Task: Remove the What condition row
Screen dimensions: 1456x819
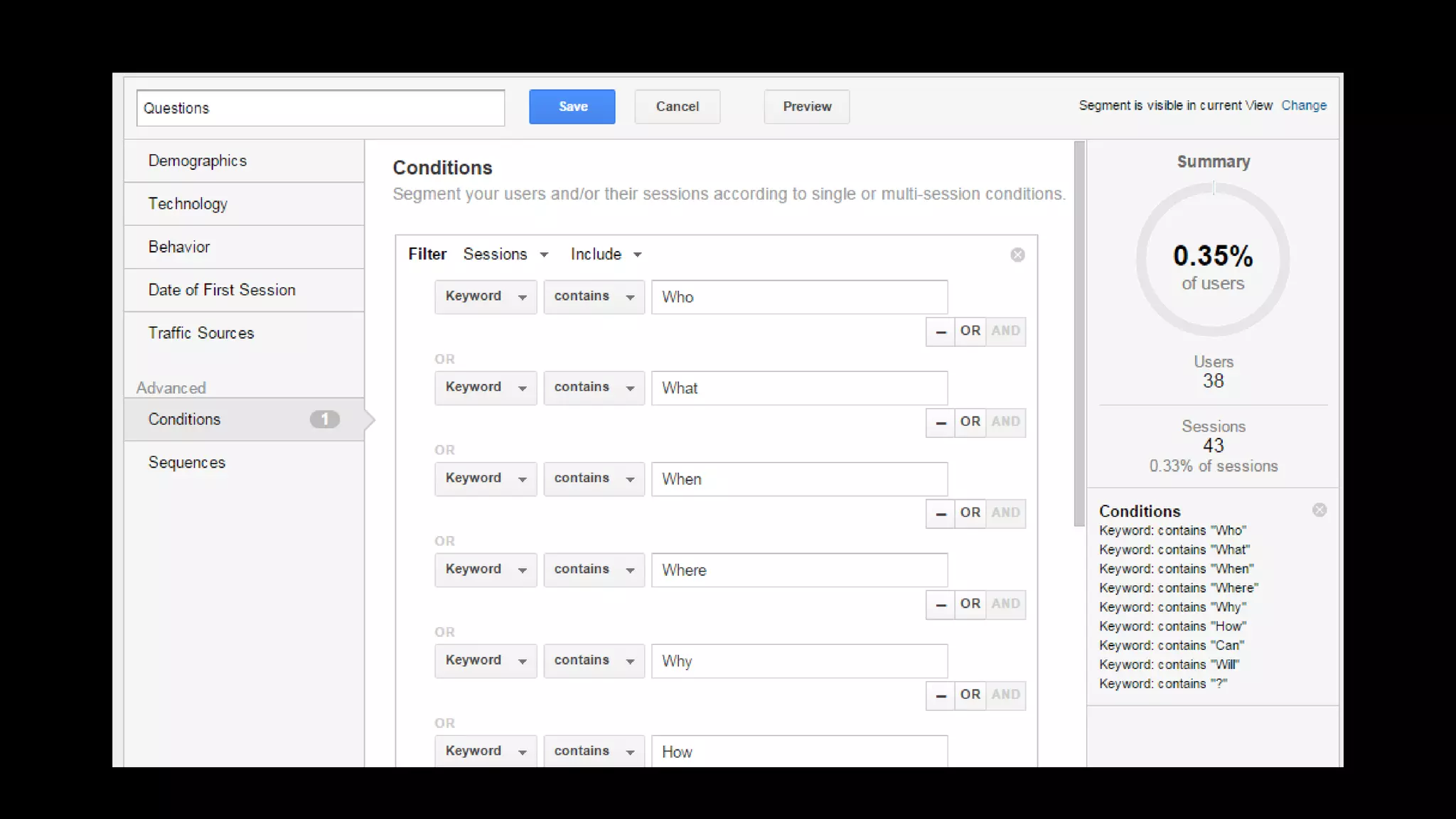Action: coord(941,422)
